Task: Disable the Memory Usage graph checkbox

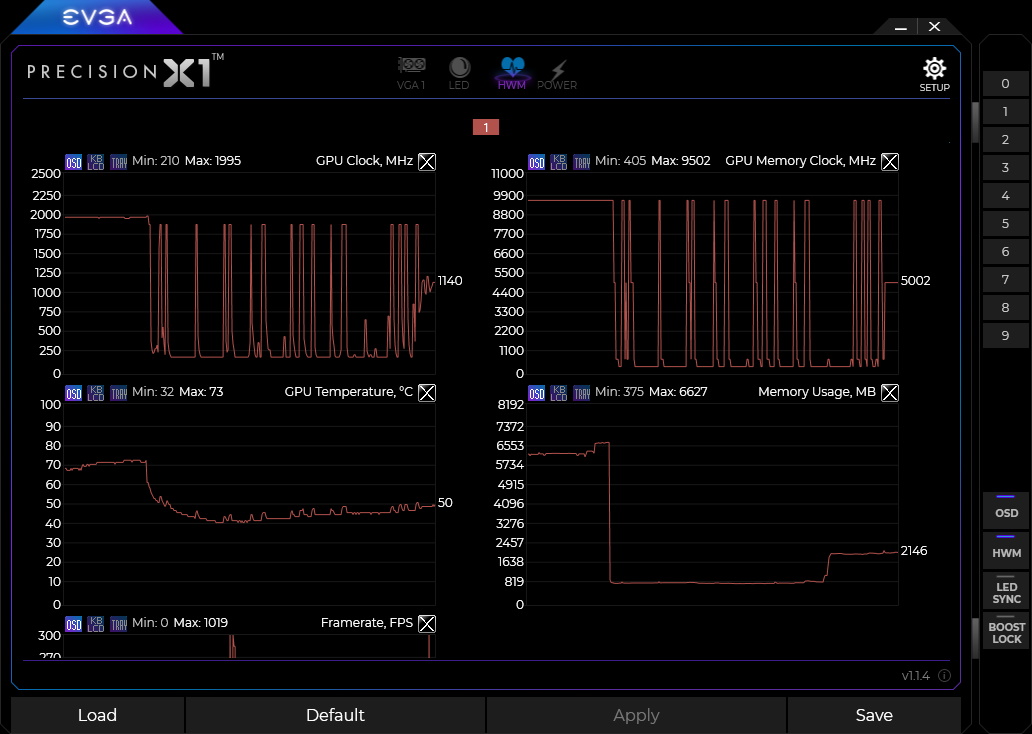Action: [x=890, y=392]
